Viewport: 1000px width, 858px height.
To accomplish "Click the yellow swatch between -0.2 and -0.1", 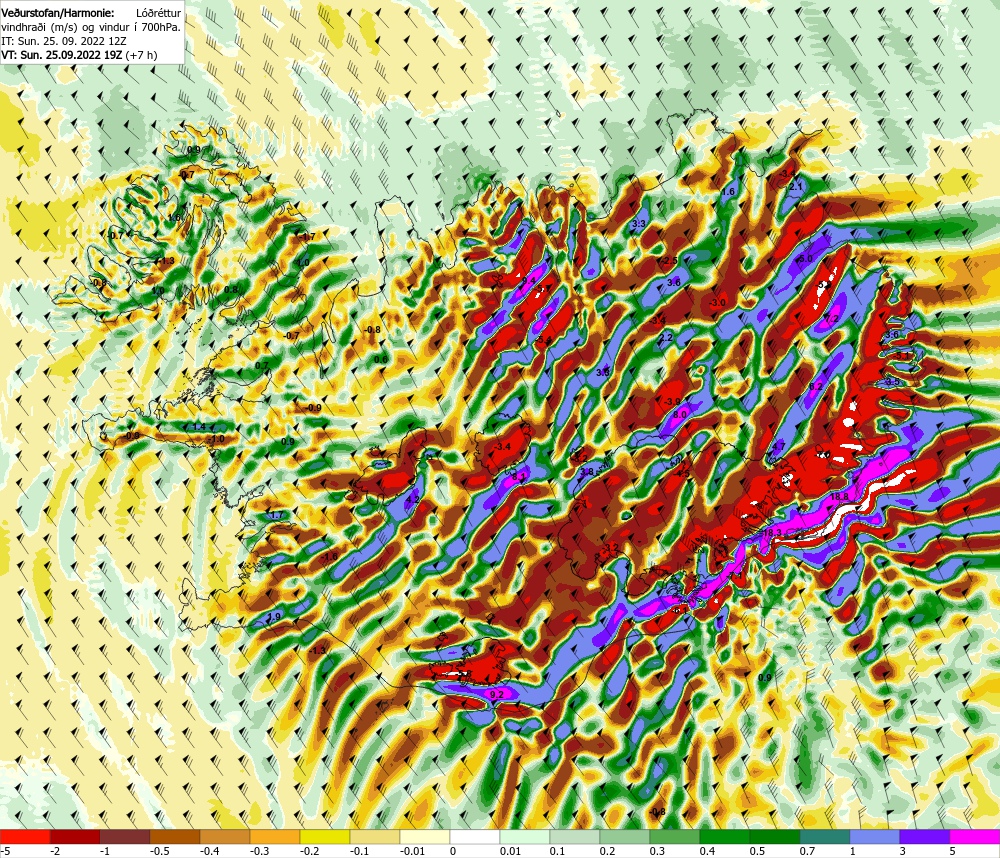I will [x=325, y=836].
